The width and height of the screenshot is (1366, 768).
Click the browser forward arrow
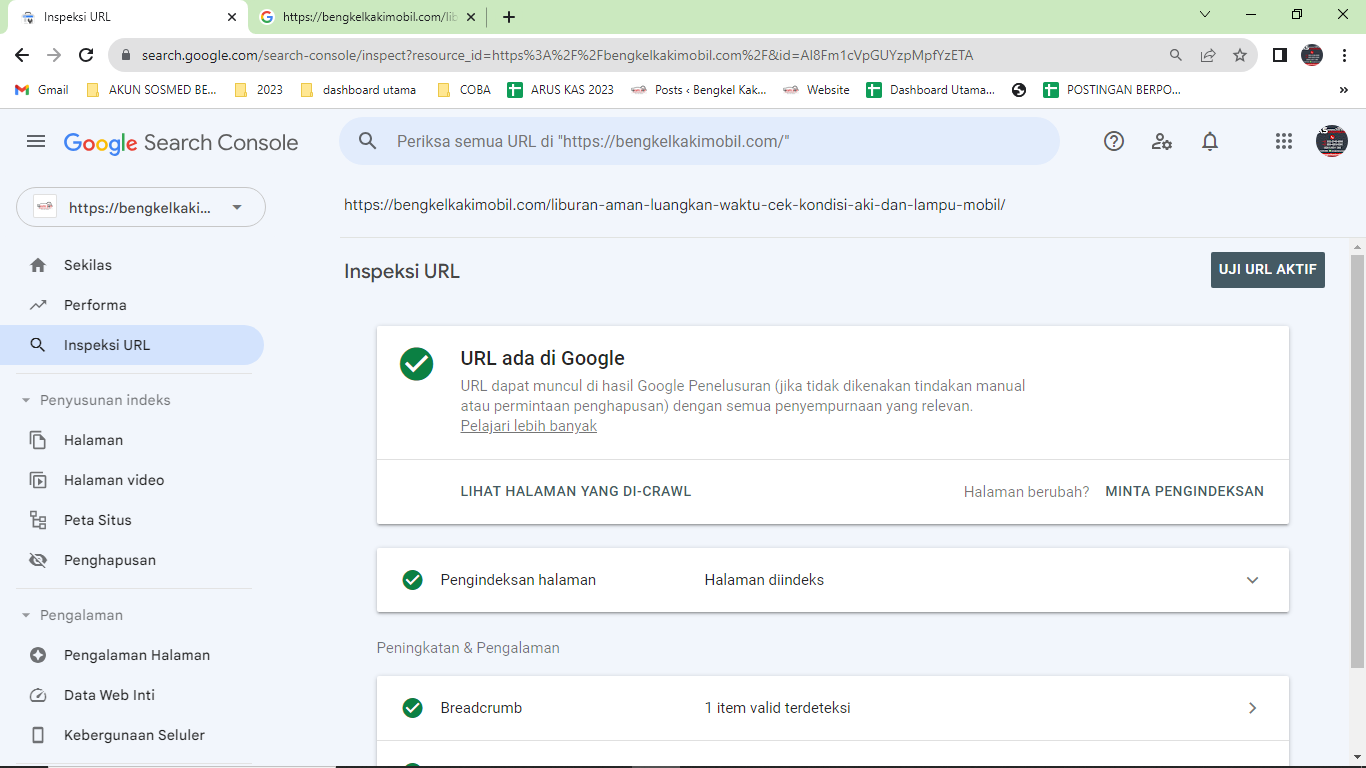pyautogui.click(x=54, y=55)
